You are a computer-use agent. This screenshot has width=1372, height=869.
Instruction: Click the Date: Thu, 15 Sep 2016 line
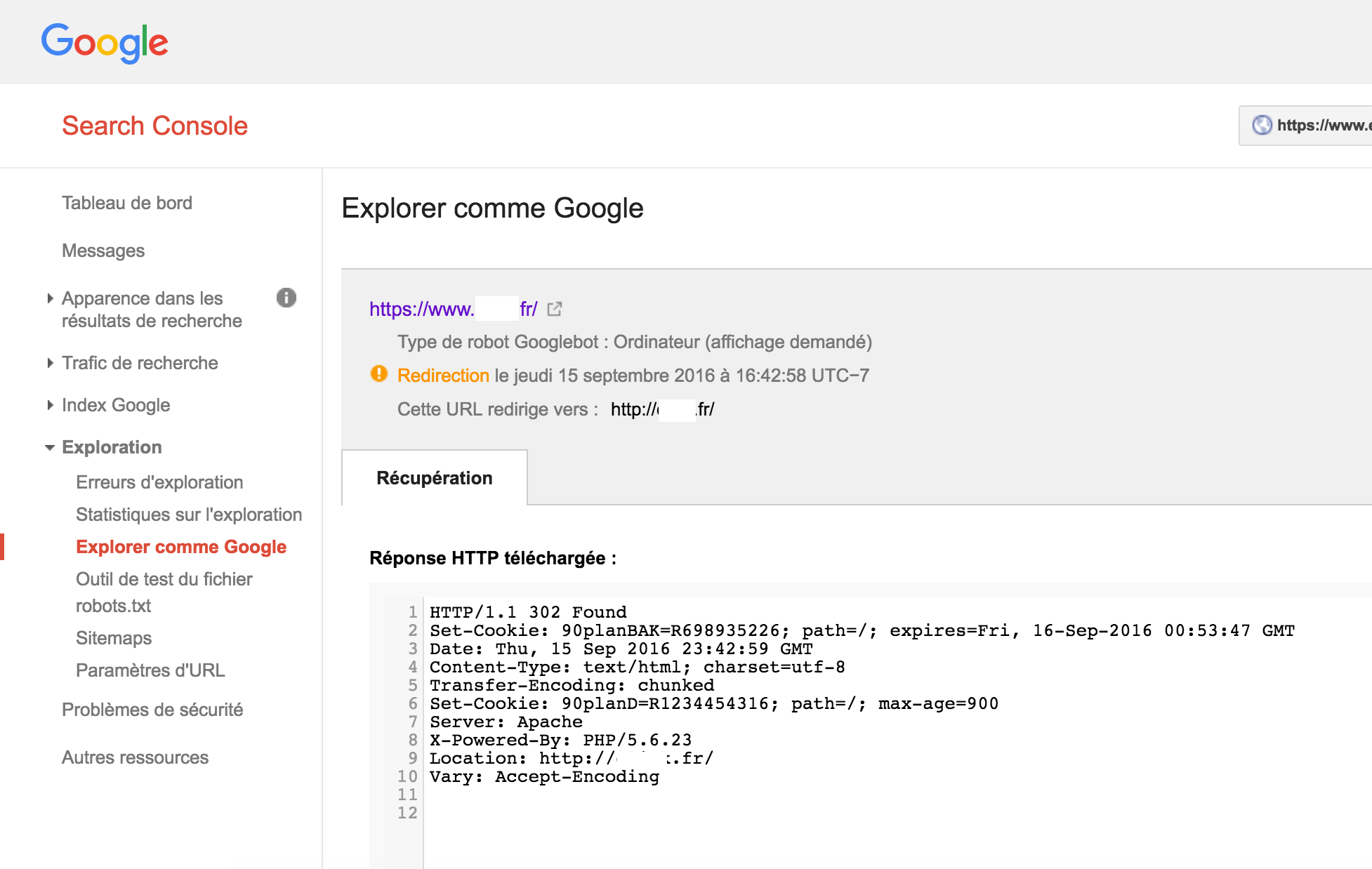[621, 649]
